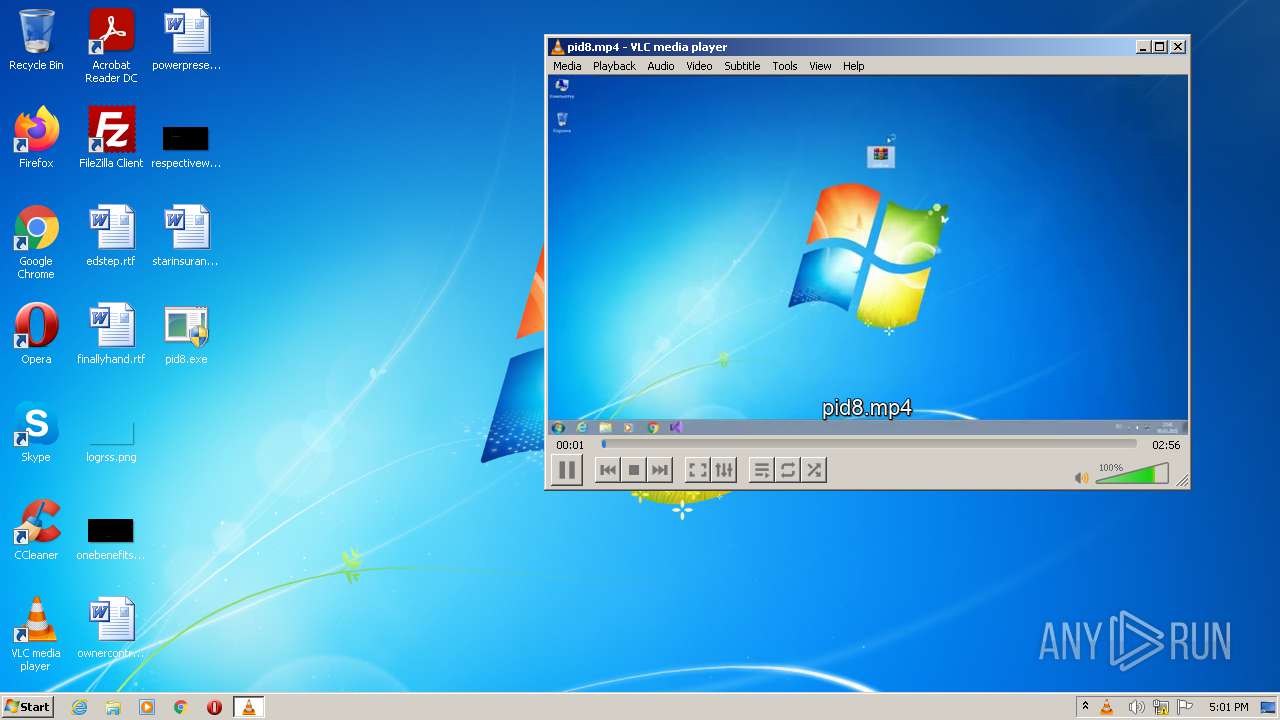Viewport: 1280px width, 720px height.
Task: Click the taskbar clock 5:01 PM
Action: (1228, 707)
